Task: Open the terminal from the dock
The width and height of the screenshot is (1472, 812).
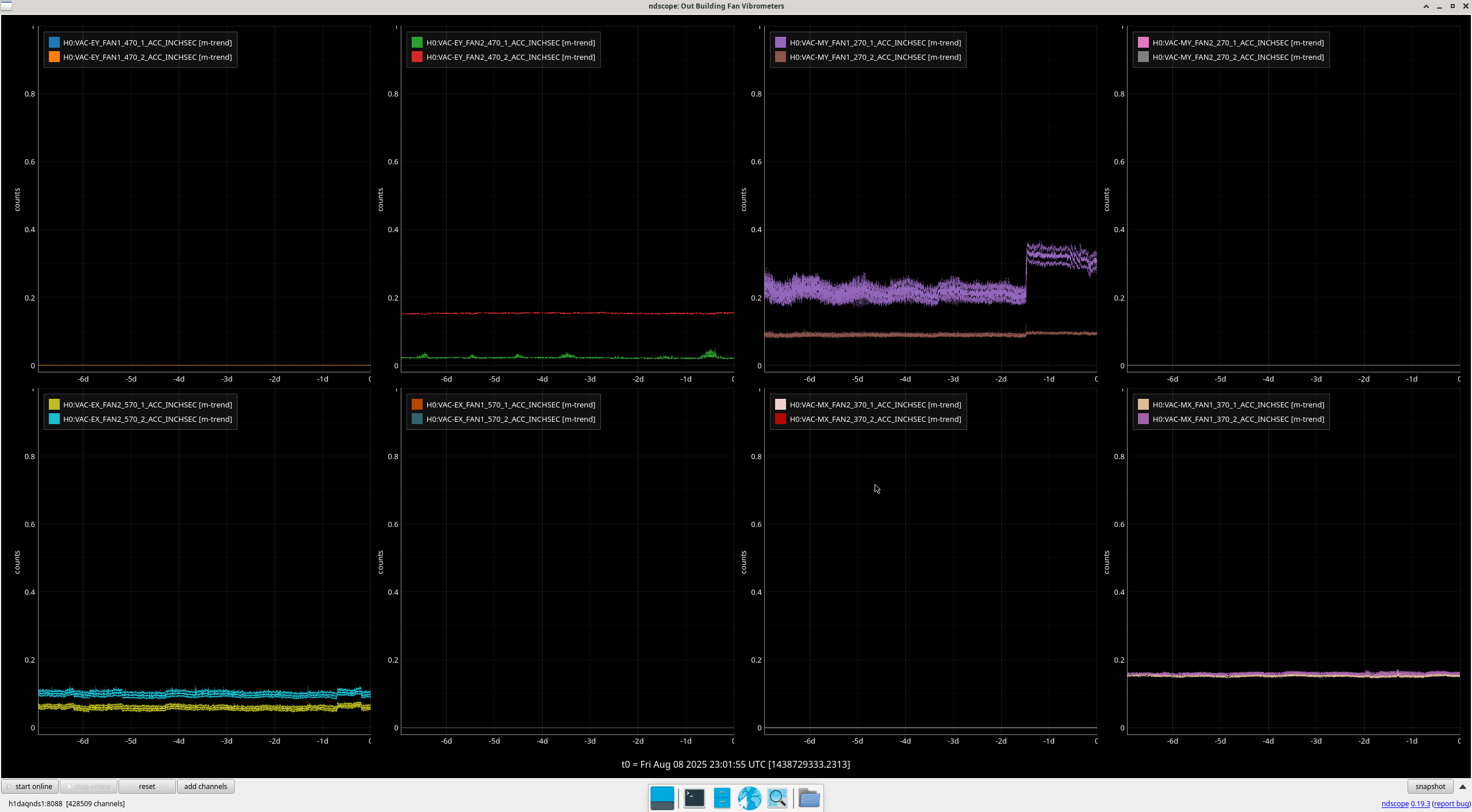Action: pos(694,798)
